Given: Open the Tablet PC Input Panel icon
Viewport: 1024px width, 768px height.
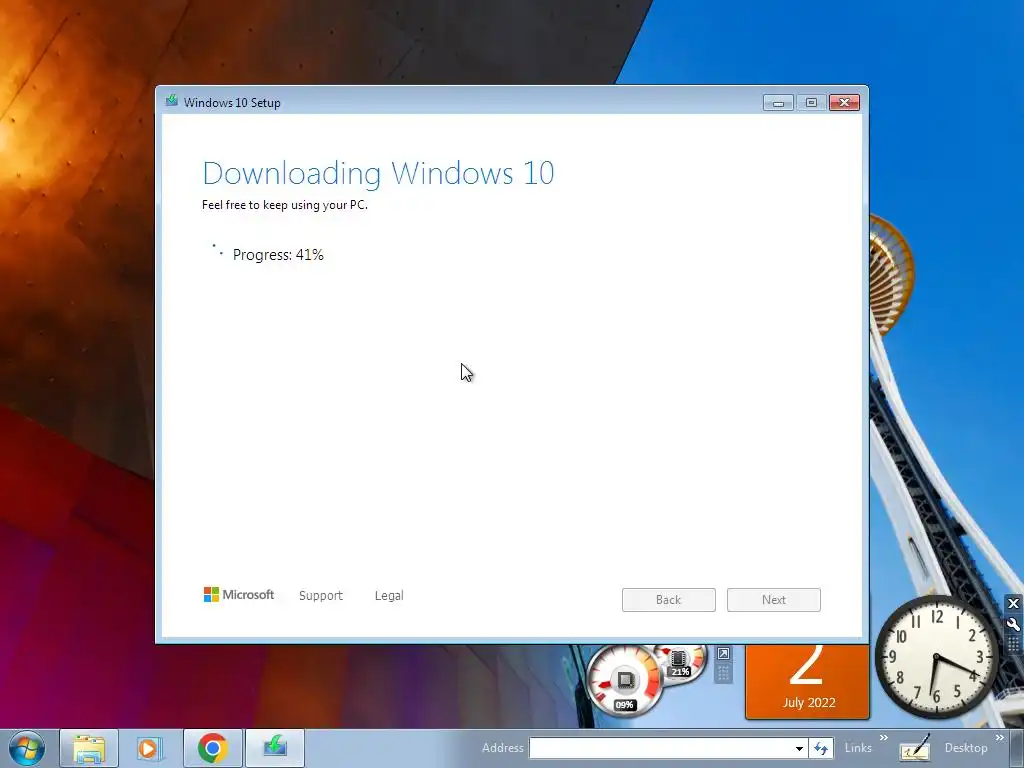Looking at the screenshot, I should click(x=914, y=748).
